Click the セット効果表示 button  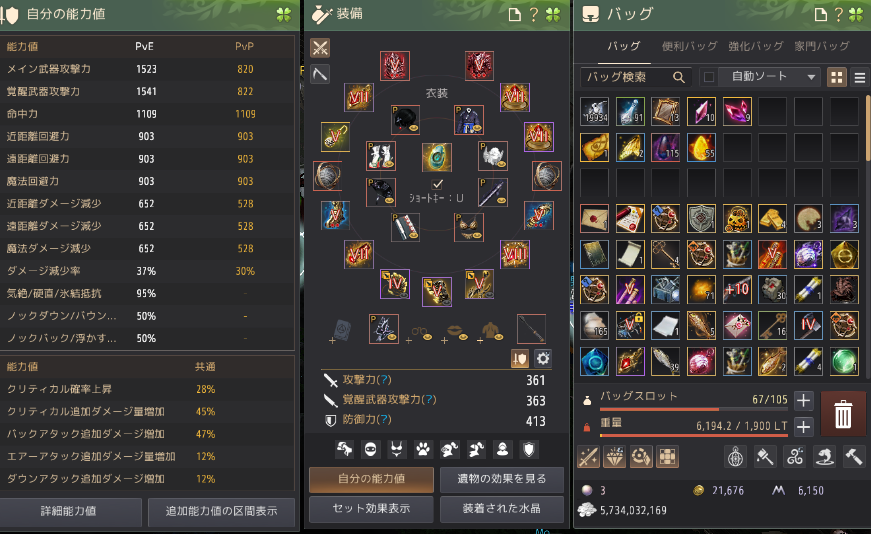(x=371, y=508)
